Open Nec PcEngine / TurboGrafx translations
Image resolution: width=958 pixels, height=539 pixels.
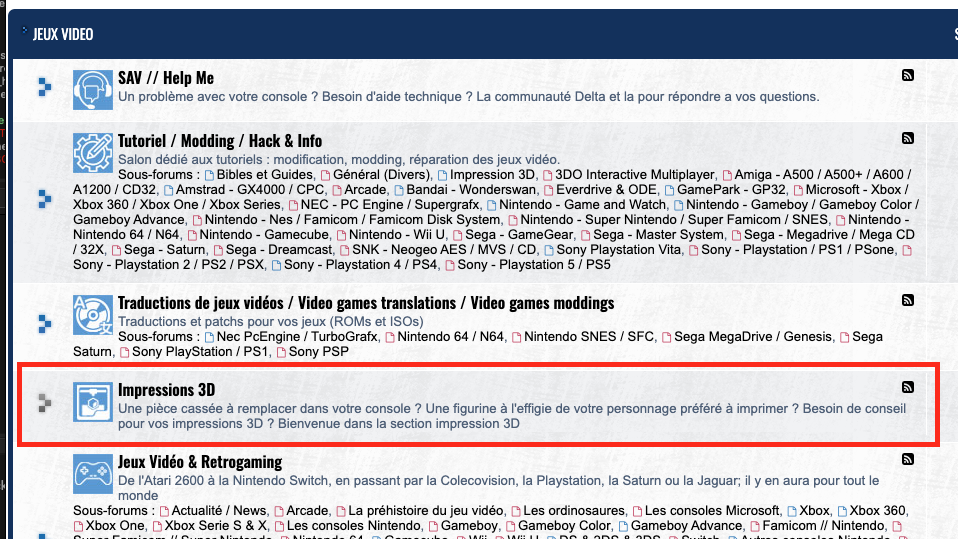pos(297,337)
